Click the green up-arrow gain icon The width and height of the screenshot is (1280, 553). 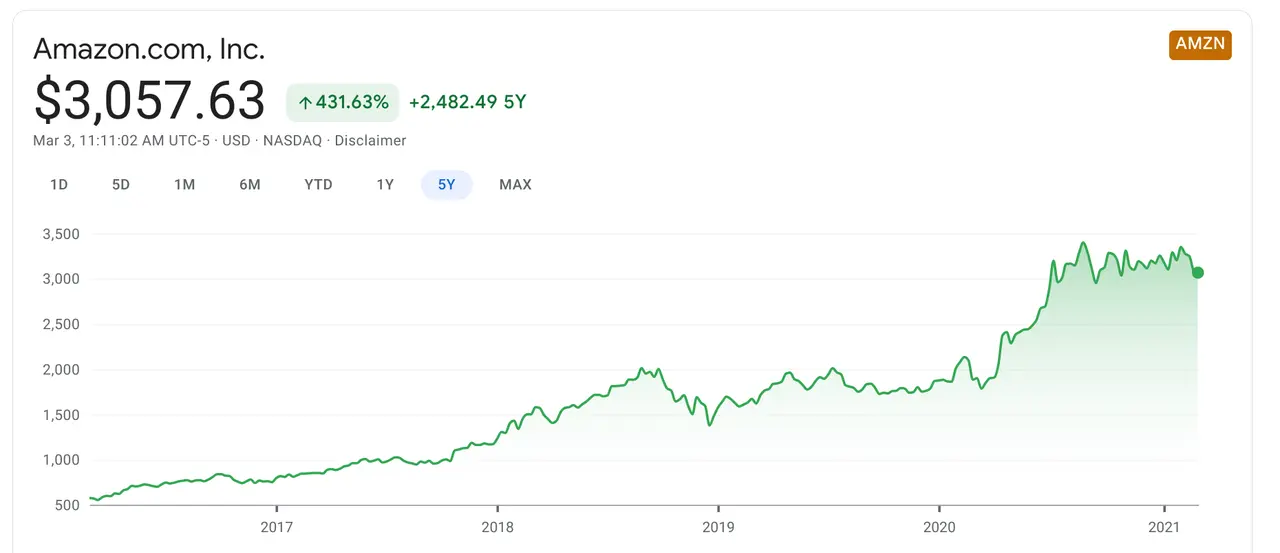[306, 102]
